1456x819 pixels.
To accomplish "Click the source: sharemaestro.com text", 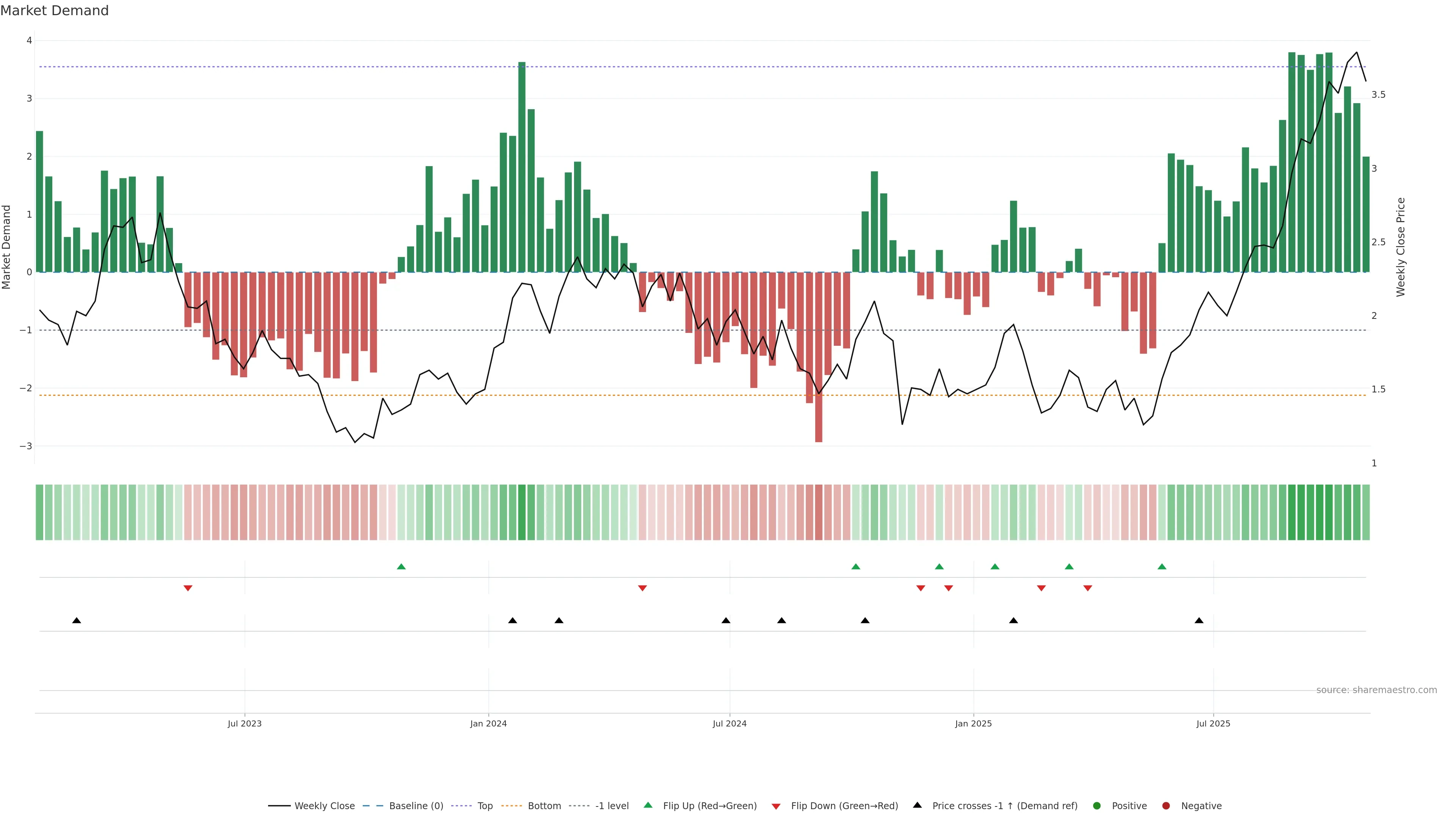I will (x=1376, y=690).
